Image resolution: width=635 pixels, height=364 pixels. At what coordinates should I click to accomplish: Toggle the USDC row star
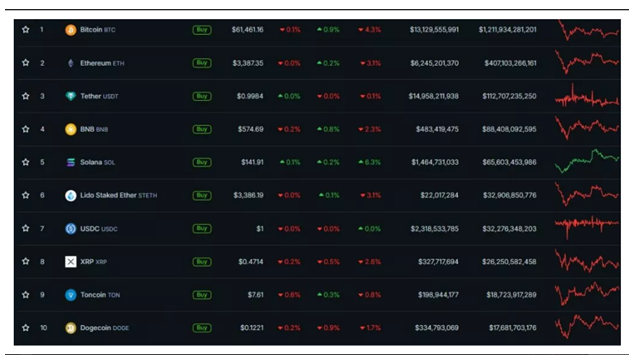(26, 228)
